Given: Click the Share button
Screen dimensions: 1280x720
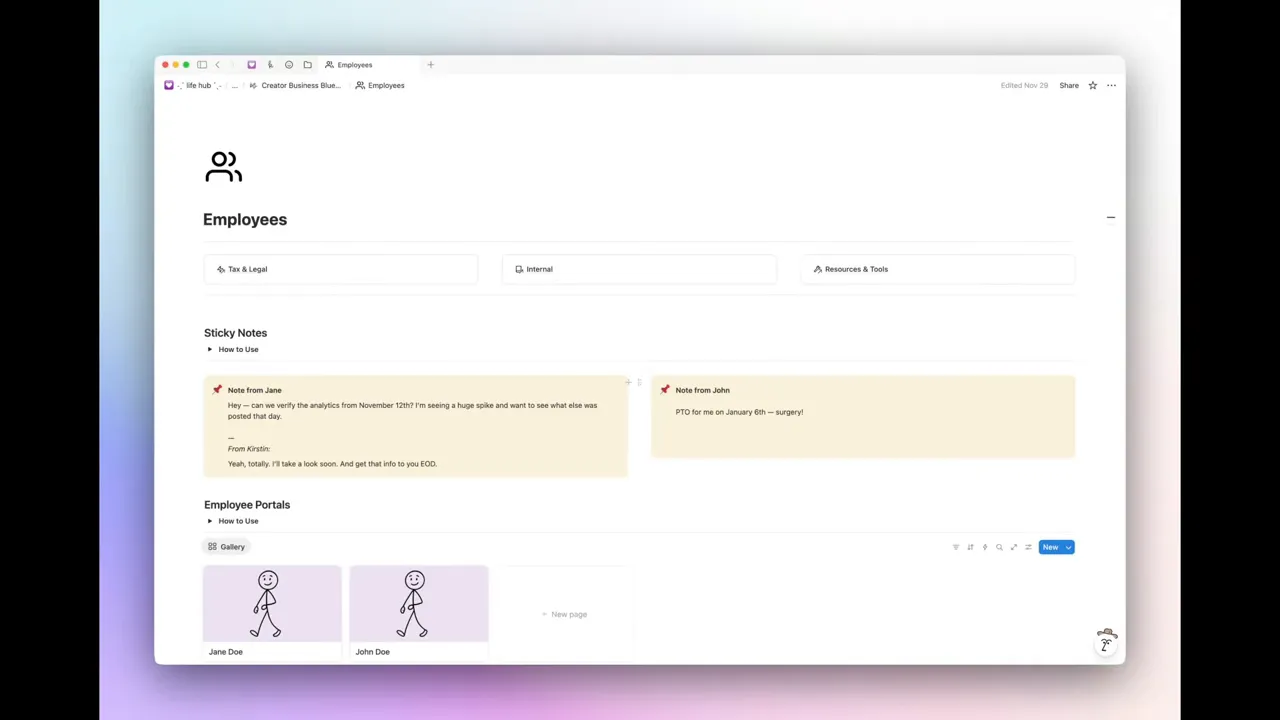Looking at the screenshot, I should (1069, 85).
